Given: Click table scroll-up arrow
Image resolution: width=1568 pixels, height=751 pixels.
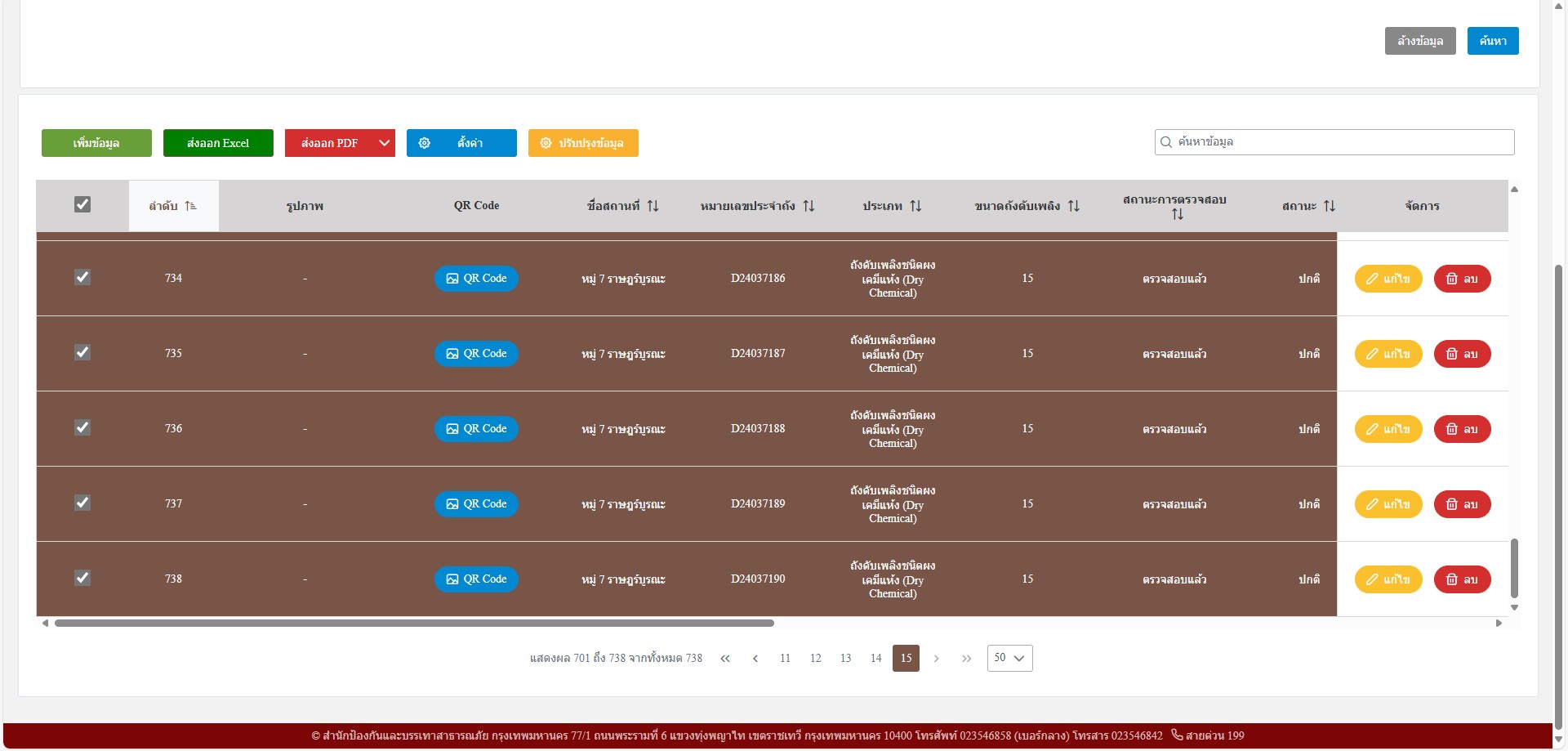Looking at the screenshot, I should (x=1514, y=189).
